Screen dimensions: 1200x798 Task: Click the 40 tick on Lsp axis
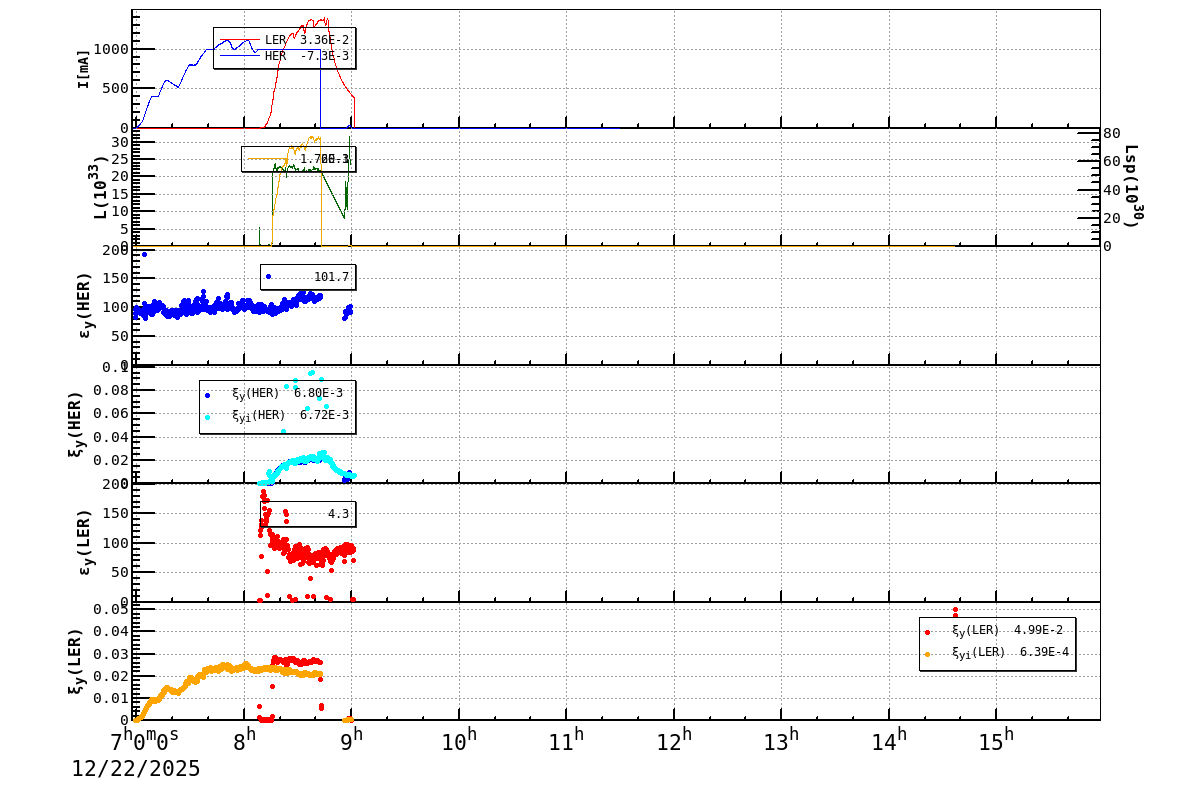[x=1111, y=190]
